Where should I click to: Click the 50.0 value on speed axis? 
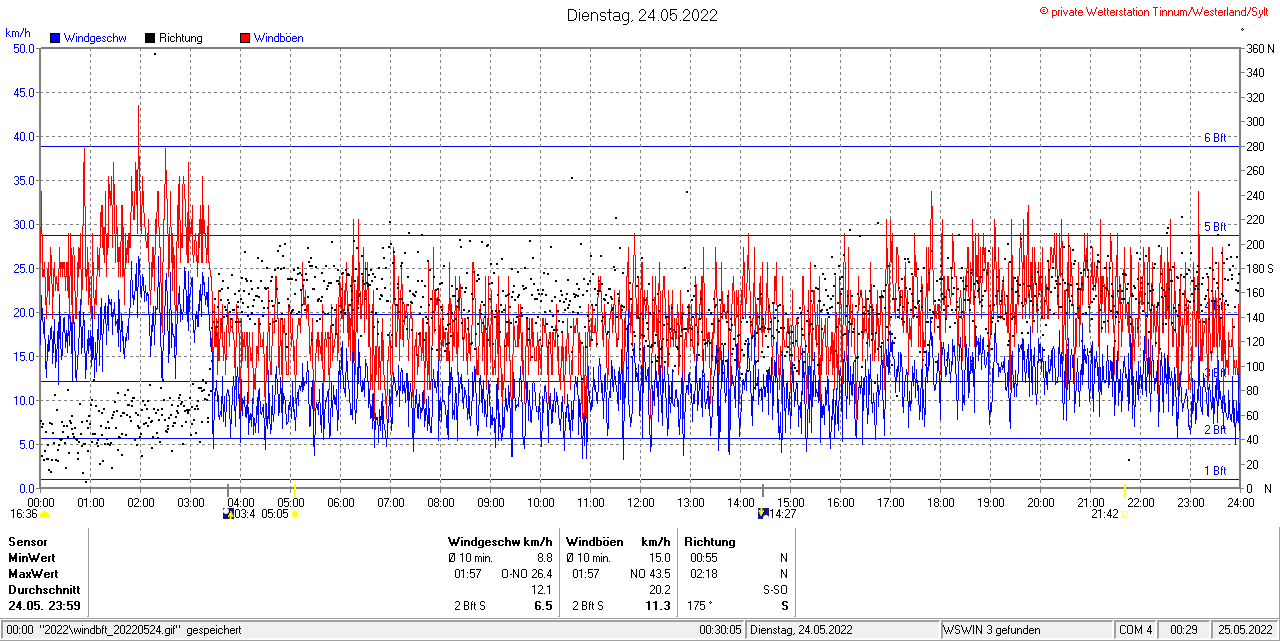click(x=23, y=48)
